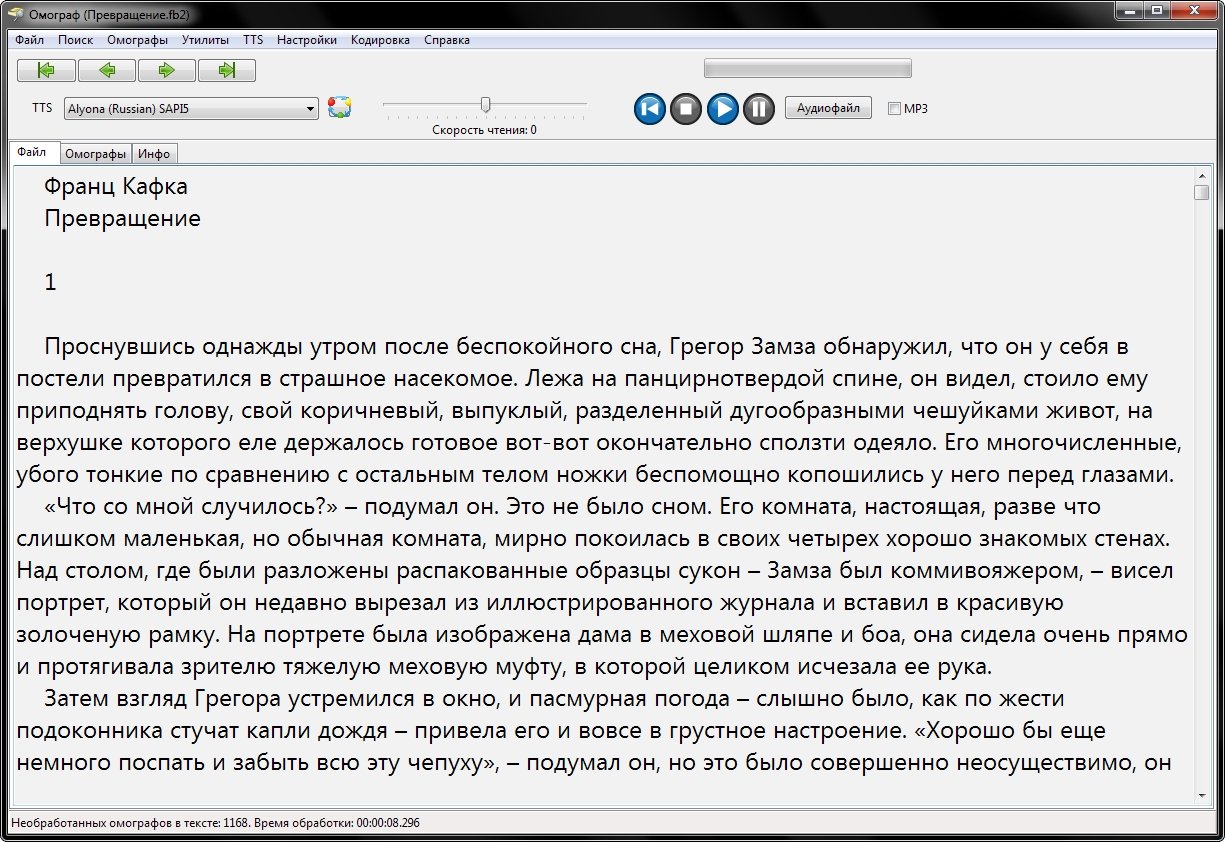The height and width of the screenshot is (842, 1225).
Task: Switch to the Омографы tab
Action: 96,154
